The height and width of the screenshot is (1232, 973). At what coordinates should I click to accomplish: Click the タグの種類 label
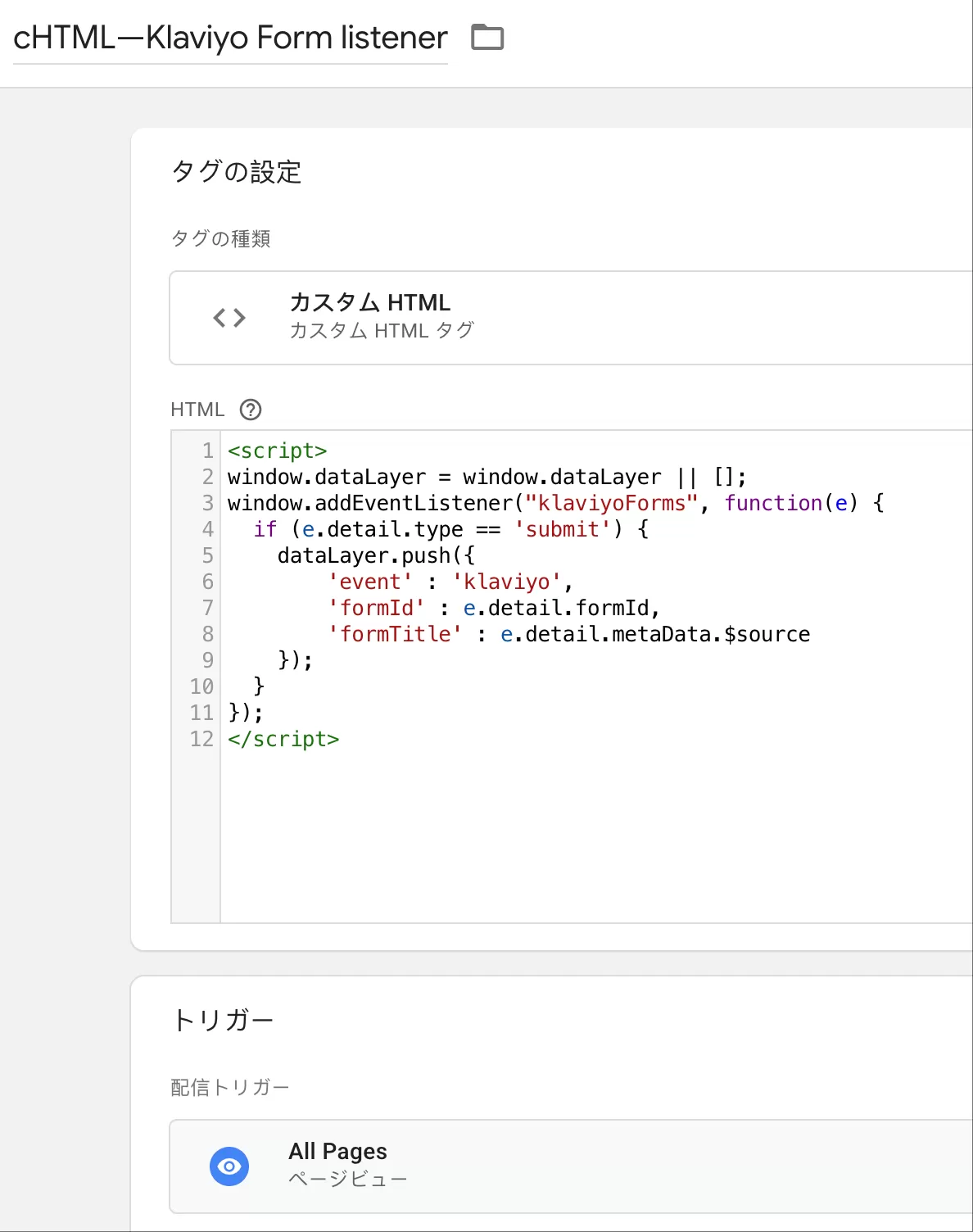[220, 238]
